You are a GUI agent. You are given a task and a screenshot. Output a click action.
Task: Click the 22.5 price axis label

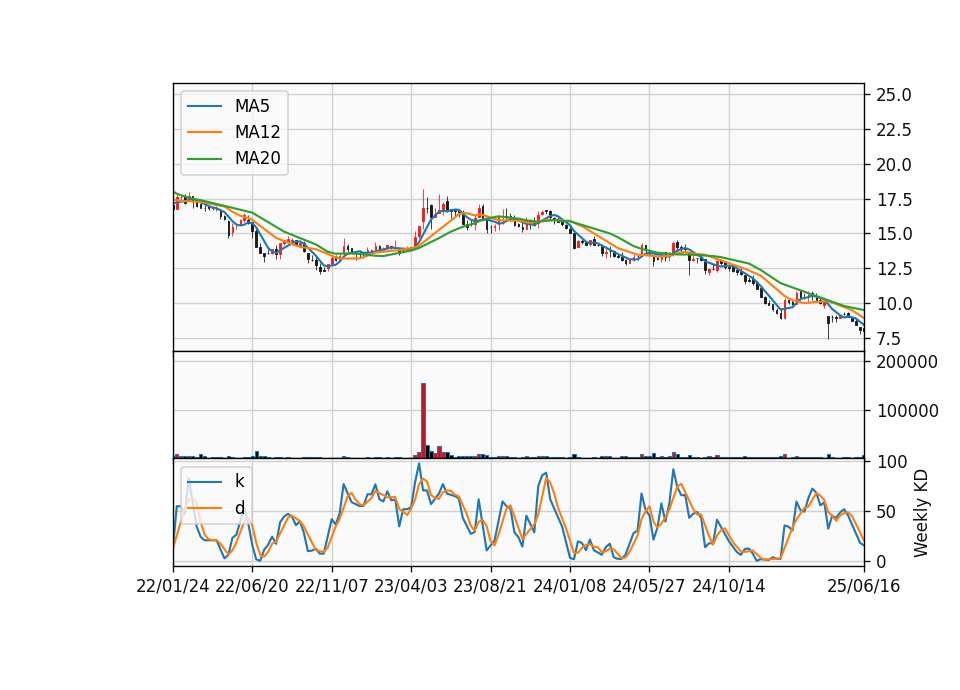(x=894, y=130)
